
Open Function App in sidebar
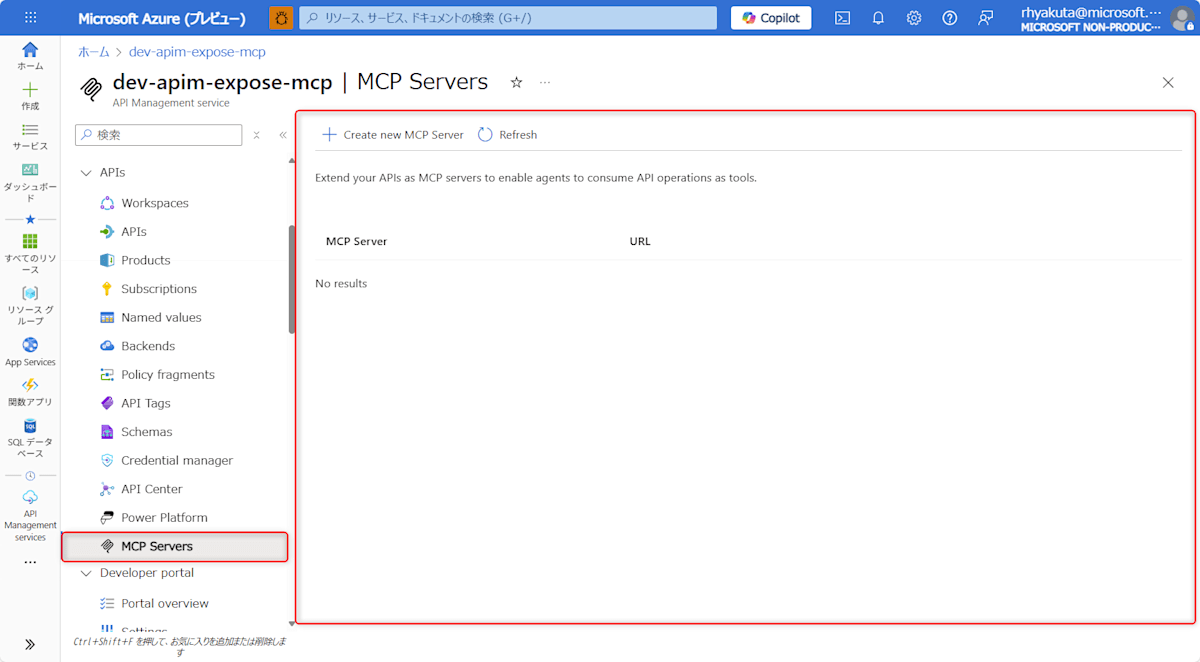[30, 392]
